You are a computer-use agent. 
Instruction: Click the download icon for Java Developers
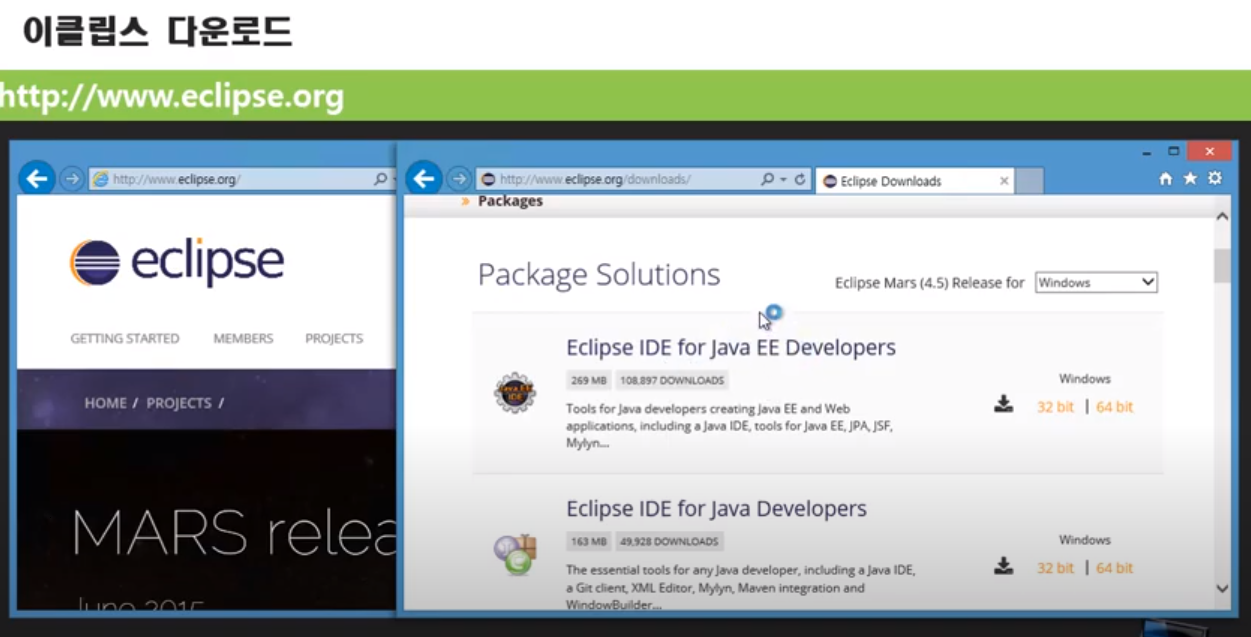(x=1003, y=566)
